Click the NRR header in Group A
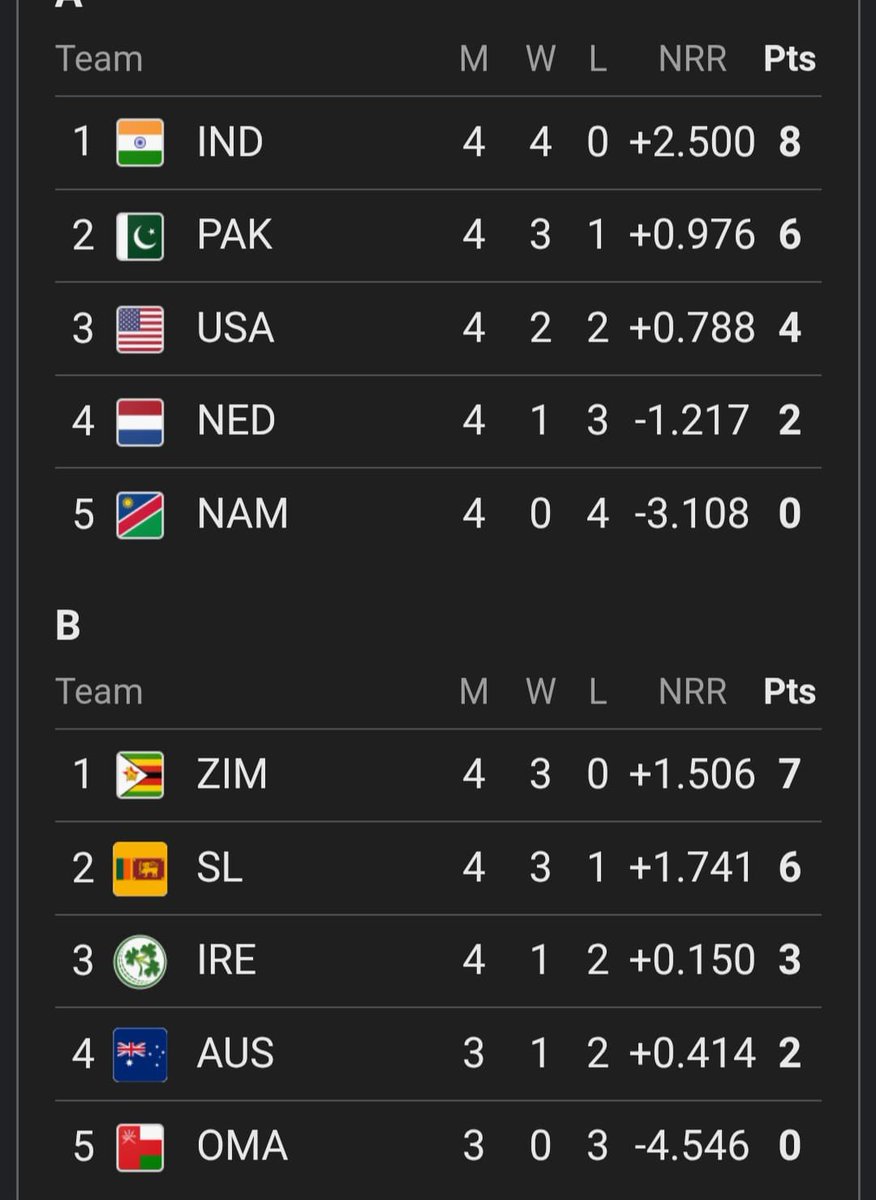876x1200 pixels. 692,59
